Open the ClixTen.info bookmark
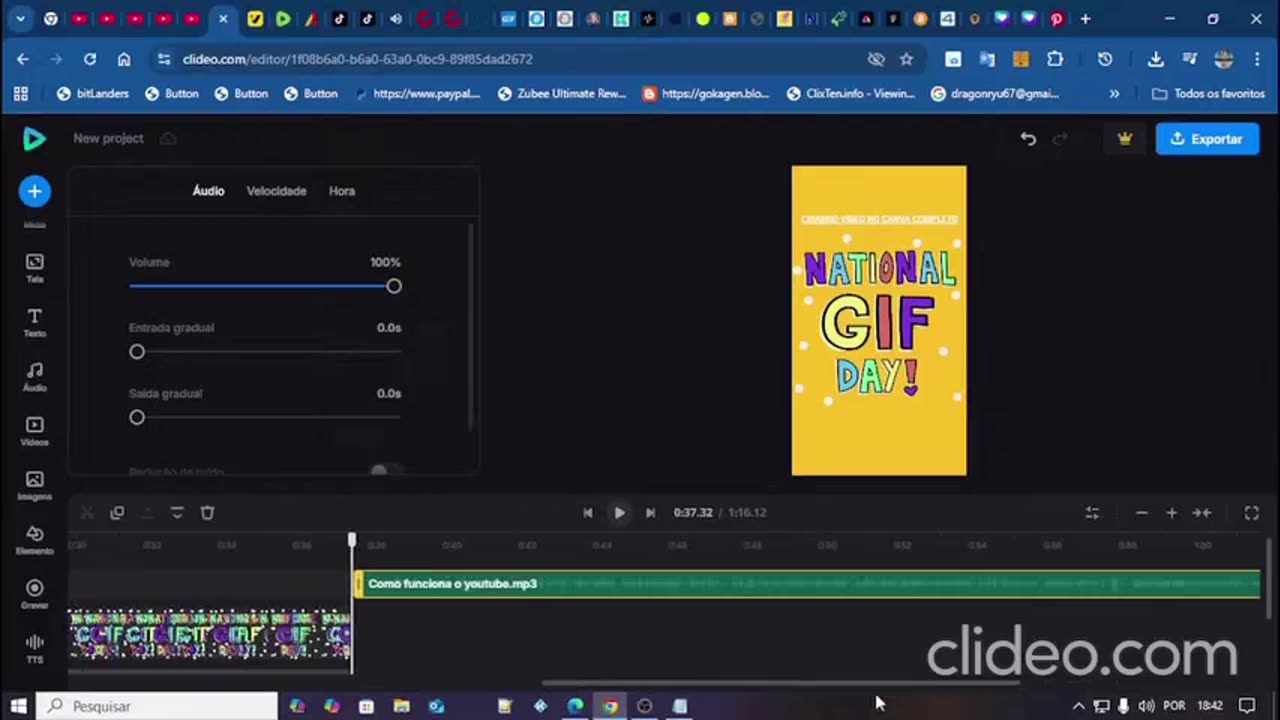1280x720 pixels. click(x=851, y=94)
